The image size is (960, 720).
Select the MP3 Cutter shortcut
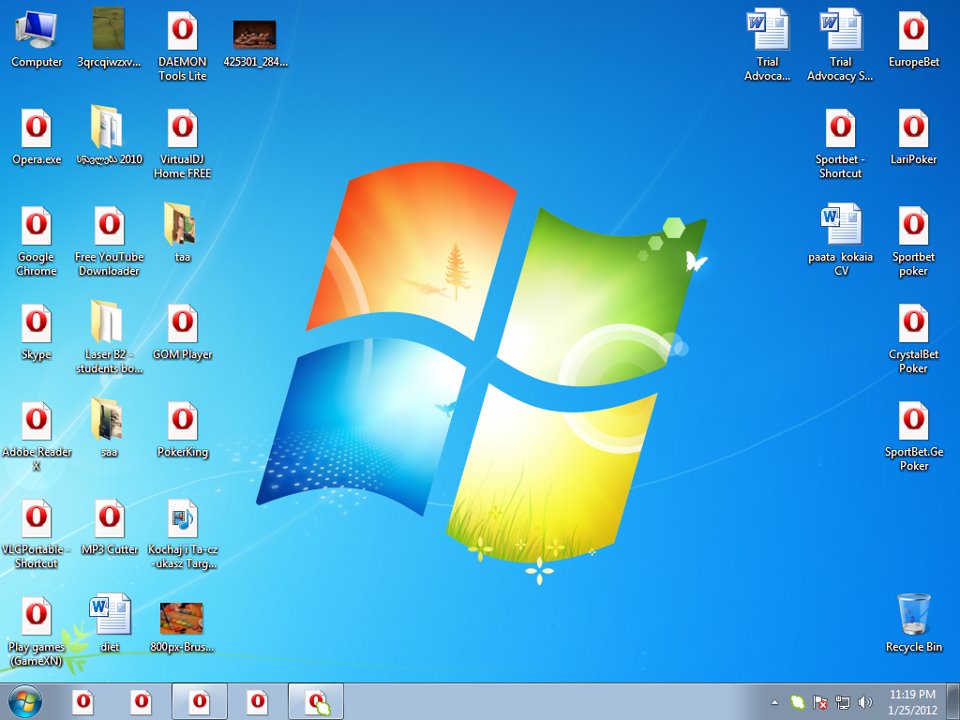click(109, 519)
